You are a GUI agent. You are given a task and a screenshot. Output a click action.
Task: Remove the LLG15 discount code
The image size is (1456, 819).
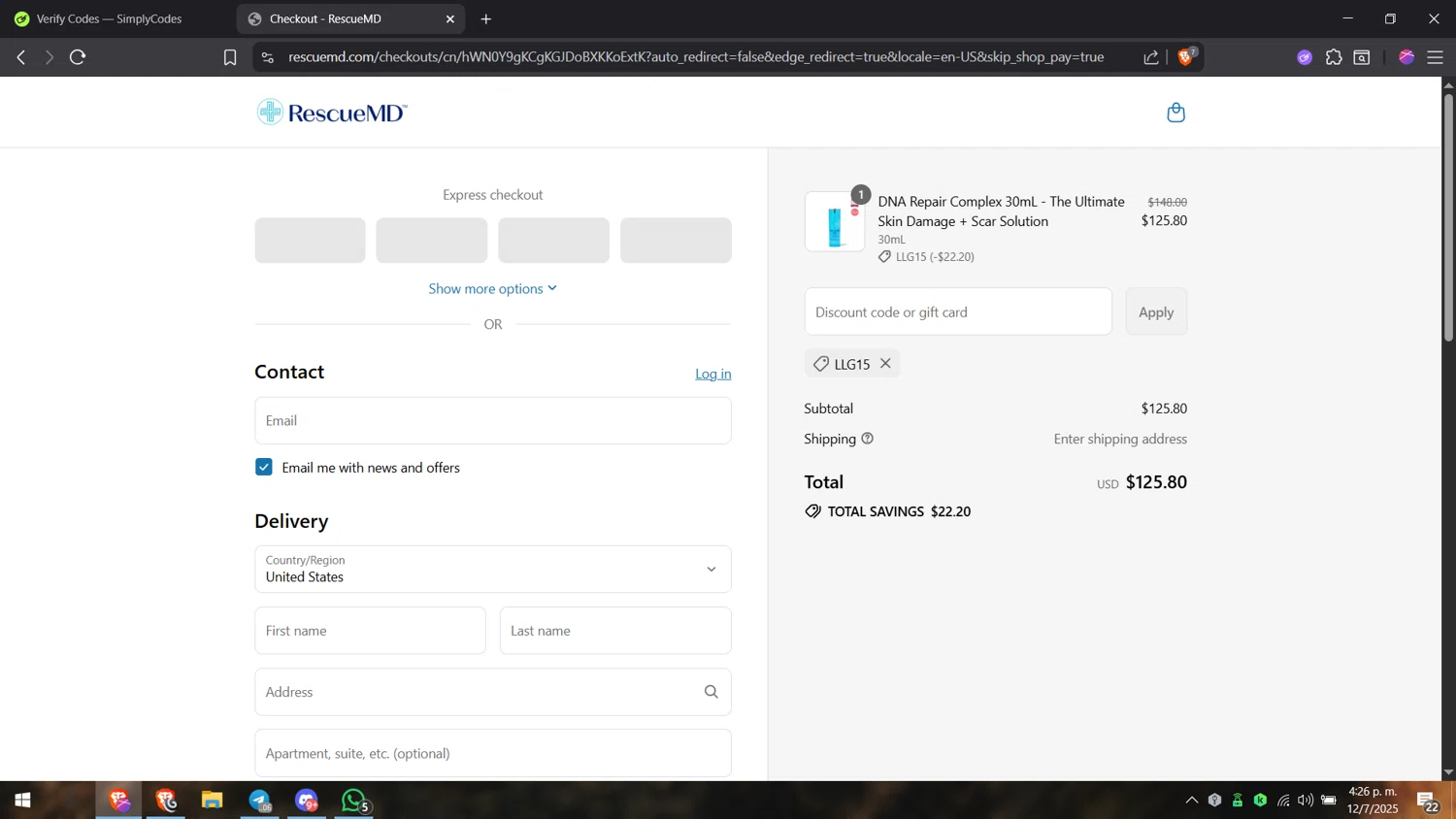[x=885, y=363]
